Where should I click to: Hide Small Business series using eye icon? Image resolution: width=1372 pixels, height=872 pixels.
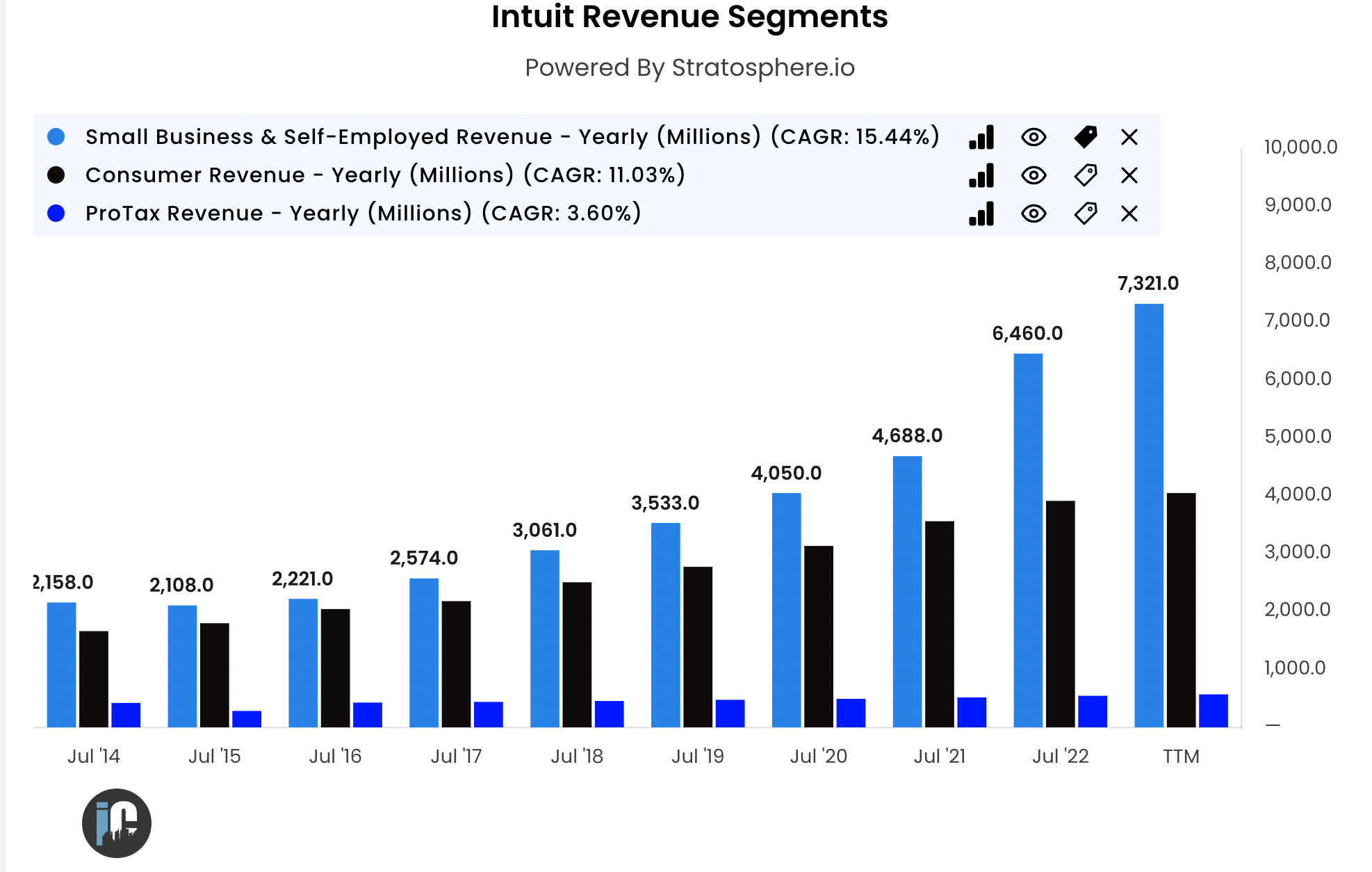point(1034,137)
